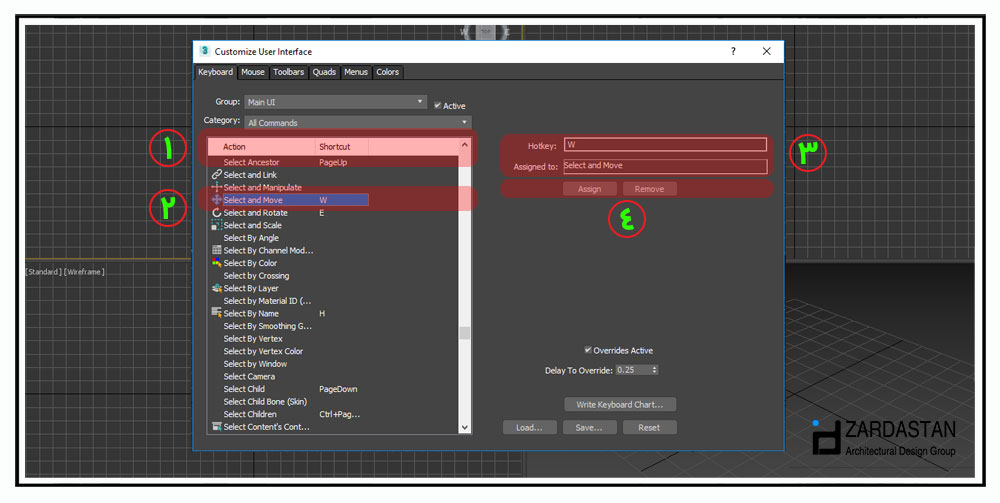Click the Select By Channel Mod icon
Image resolution: width=1000 pixels, height=503 pixels.
217,250
